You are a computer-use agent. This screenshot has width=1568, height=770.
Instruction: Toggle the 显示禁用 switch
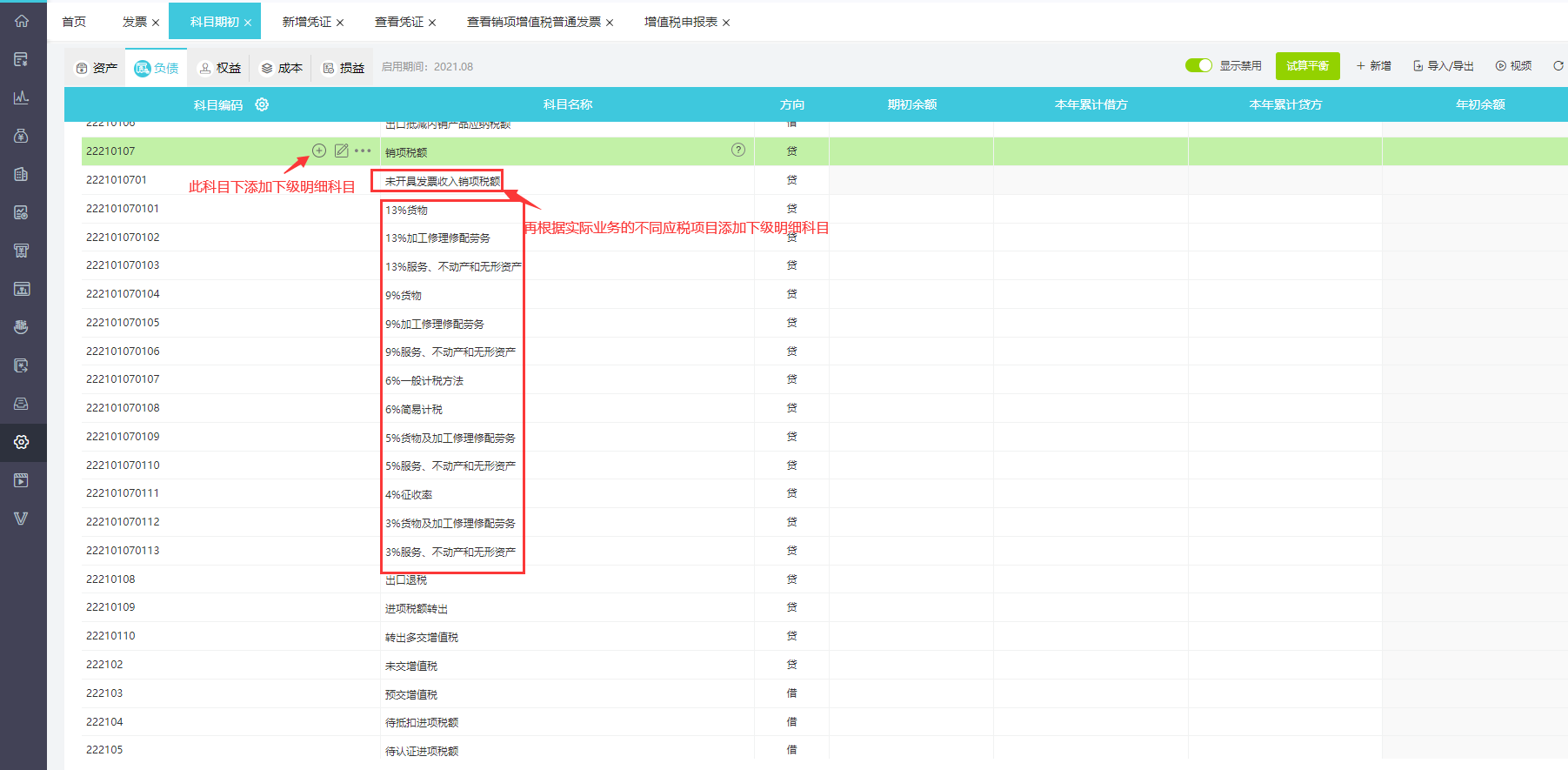[1198, 66]
